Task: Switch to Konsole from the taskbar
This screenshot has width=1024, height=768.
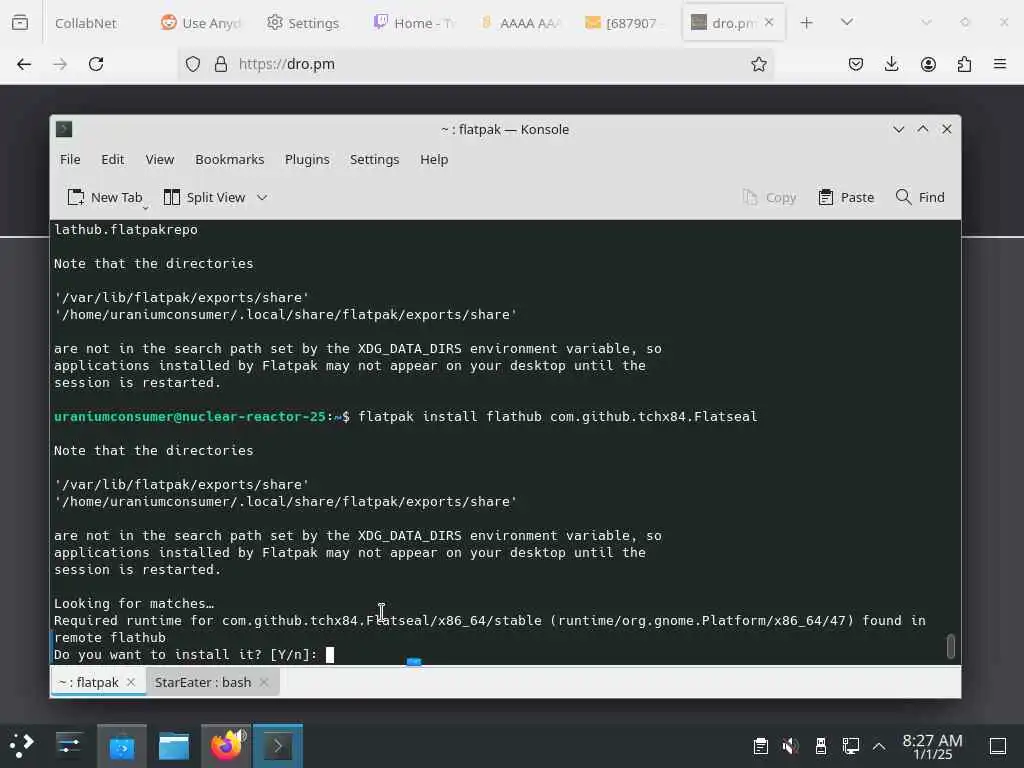Action: point(278,745)
